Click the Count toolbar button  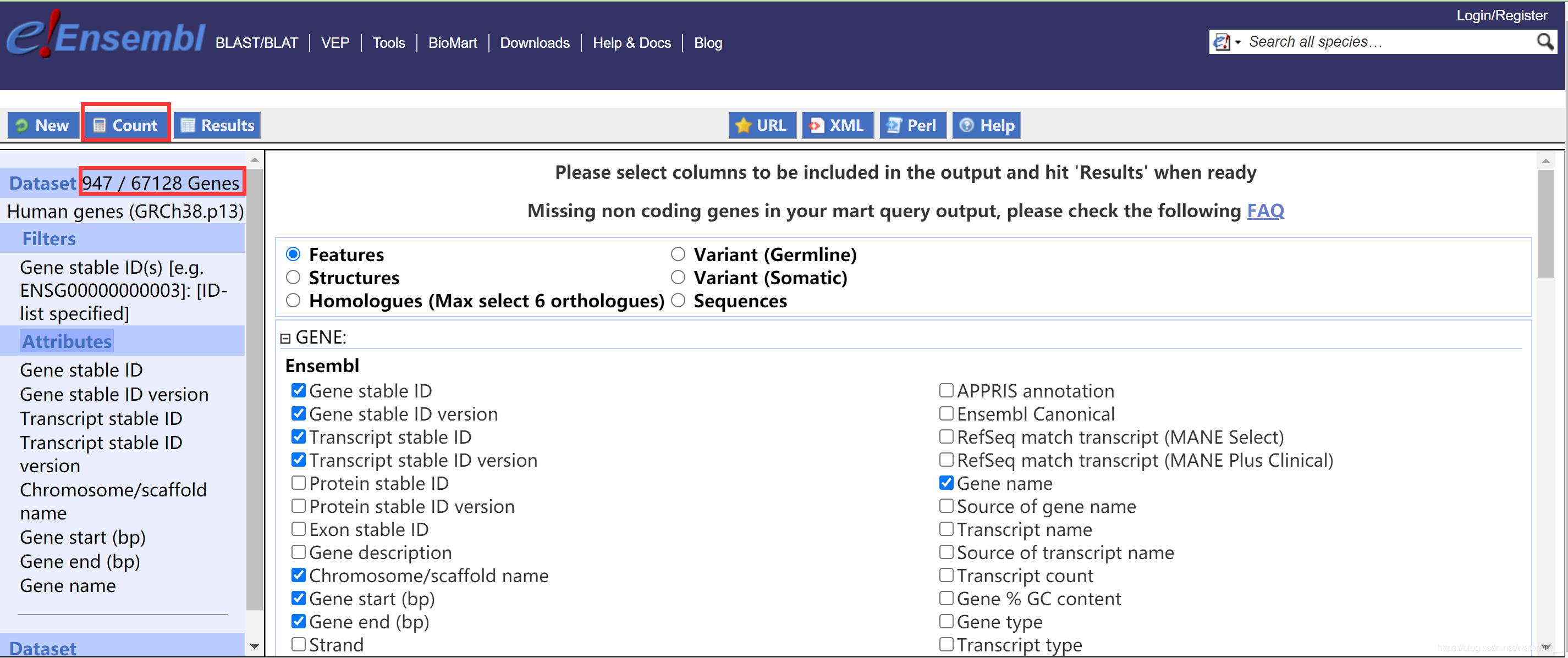(125, 125)
